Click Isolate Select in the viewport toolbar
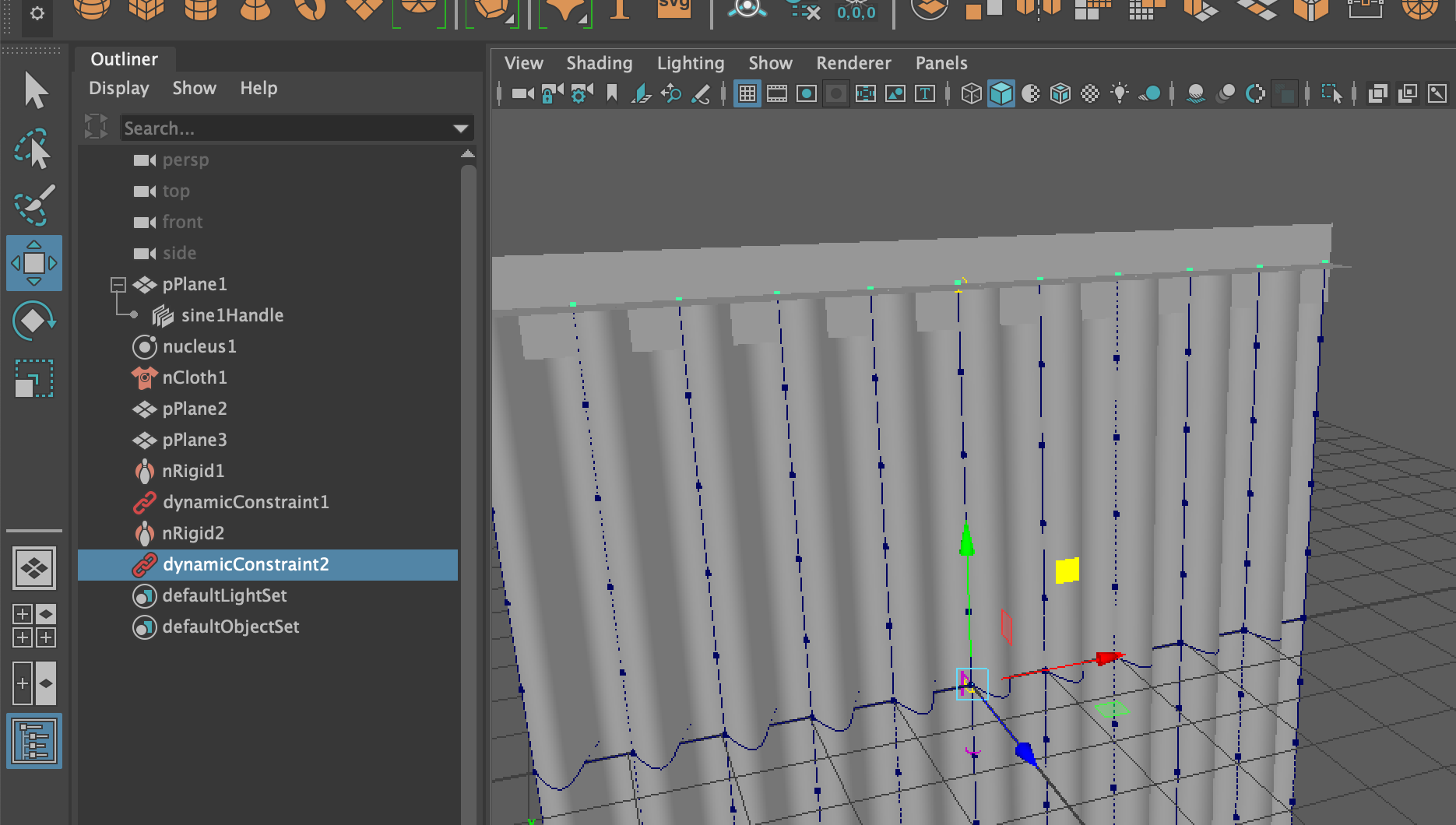 click(x=1331, y=94)
